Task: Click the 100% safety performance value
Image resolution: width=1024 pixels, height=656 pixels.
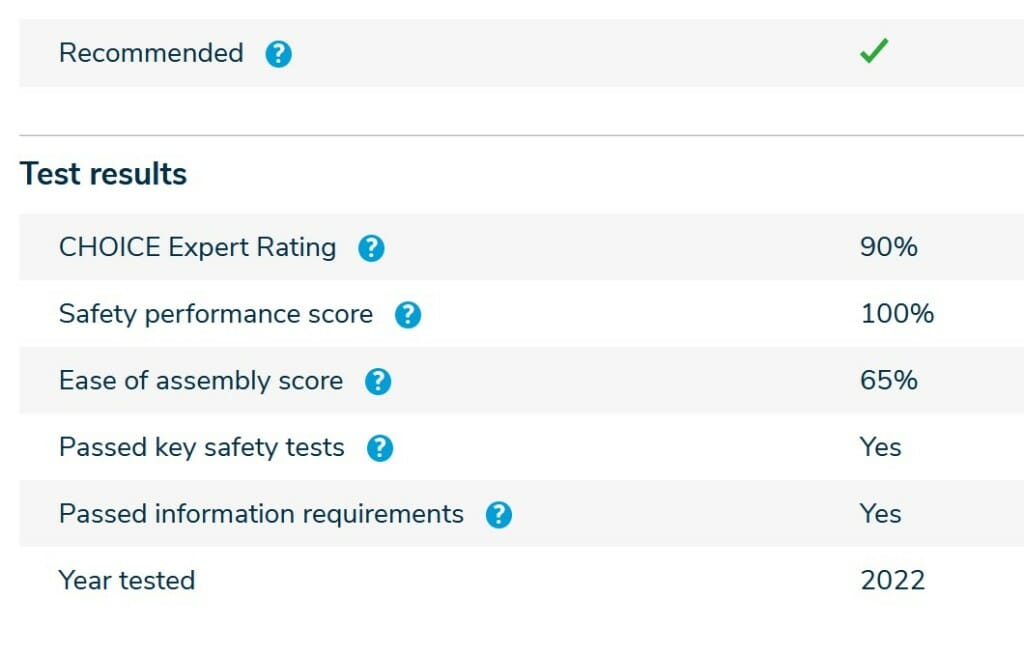Action: (897, 314)
